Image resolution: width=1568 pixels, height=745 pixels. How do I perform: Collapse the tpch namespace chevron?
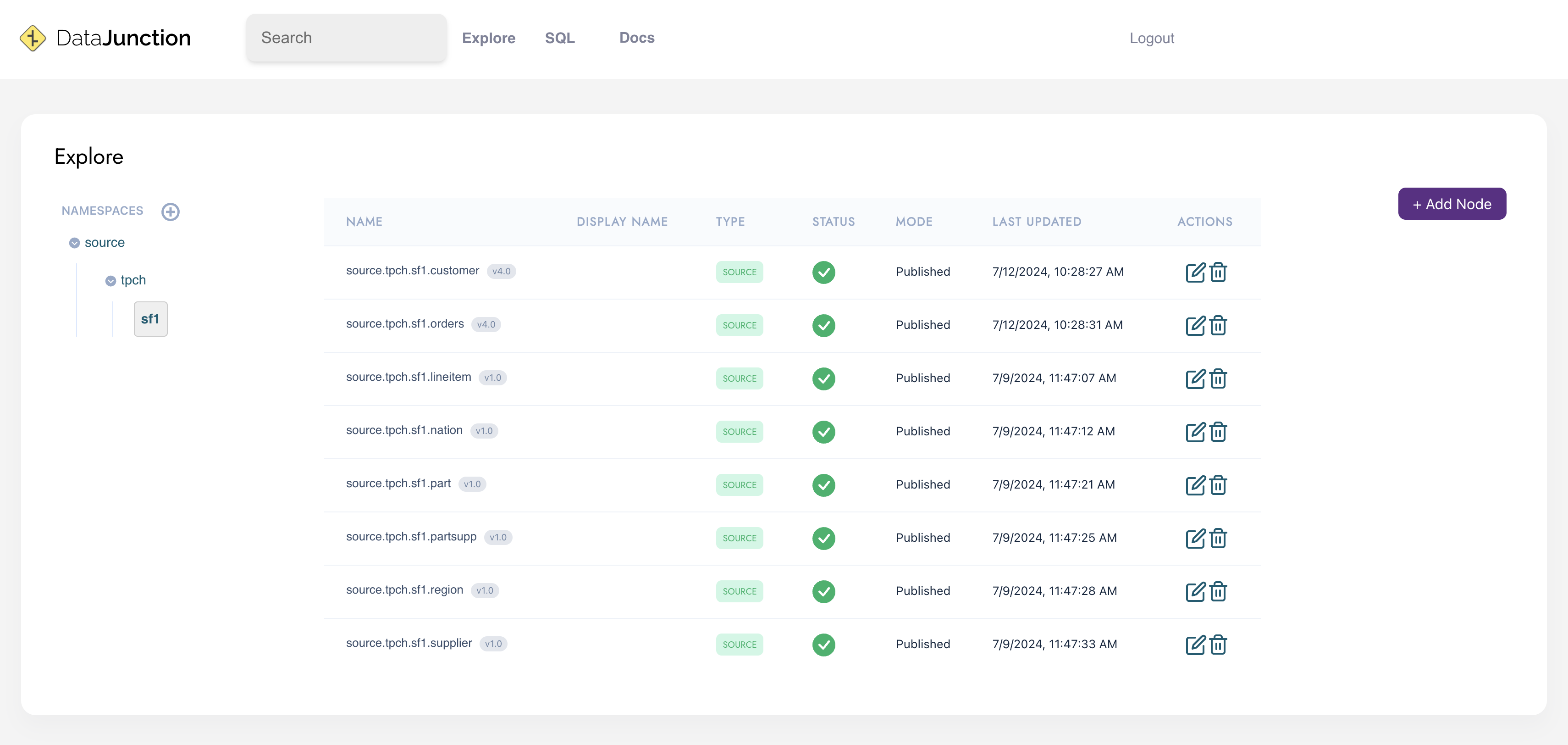[x=110, y=281]
